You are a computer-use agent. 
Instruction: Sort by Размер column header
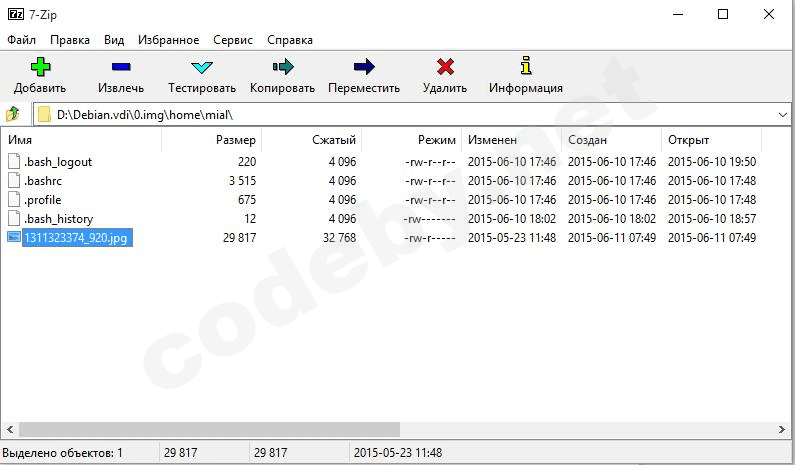(211, 140)
